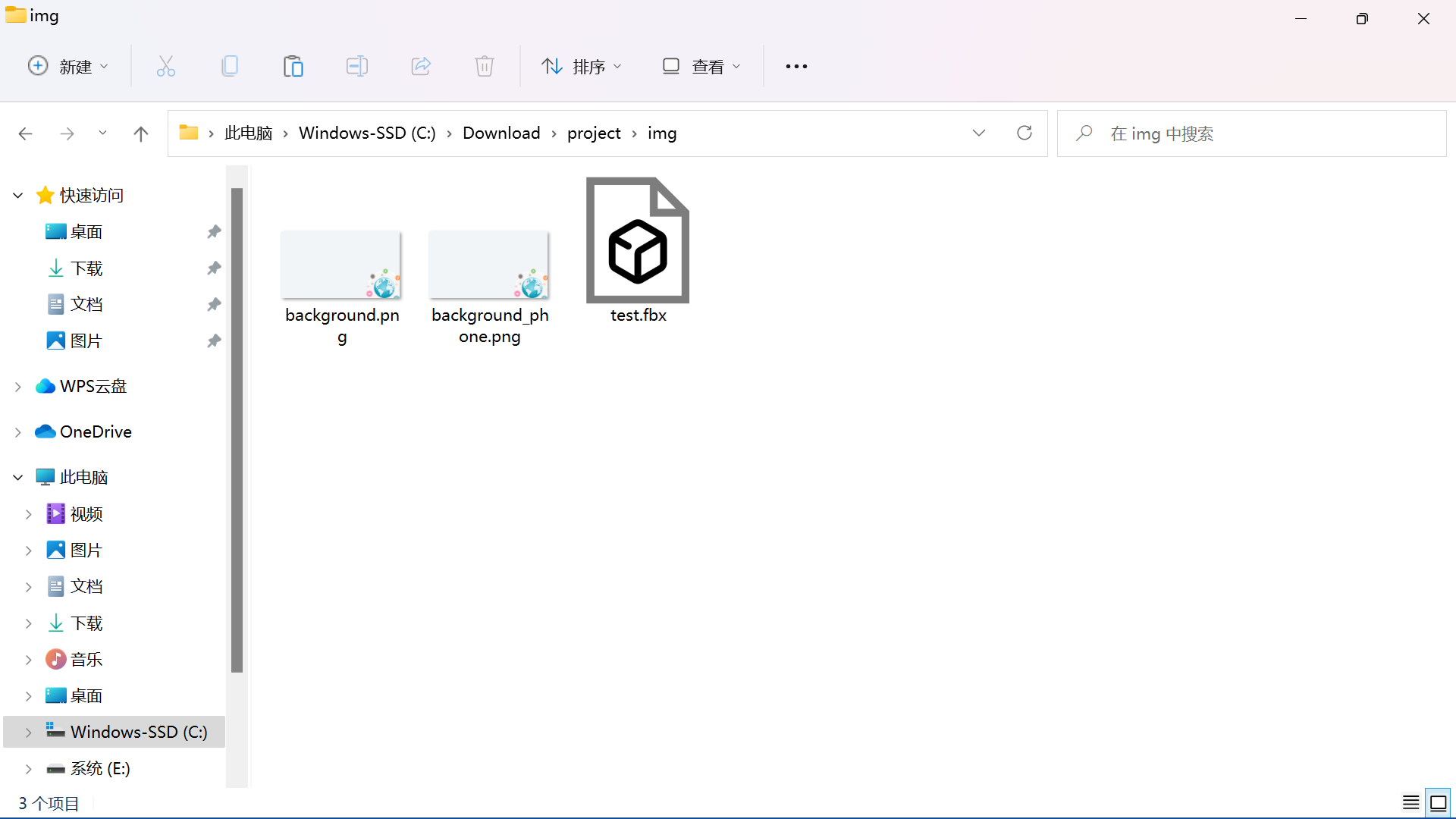Switch to details list view in status bar
The height and width of the screenshot is (819, 1456).
click(x=1410, y=802)
